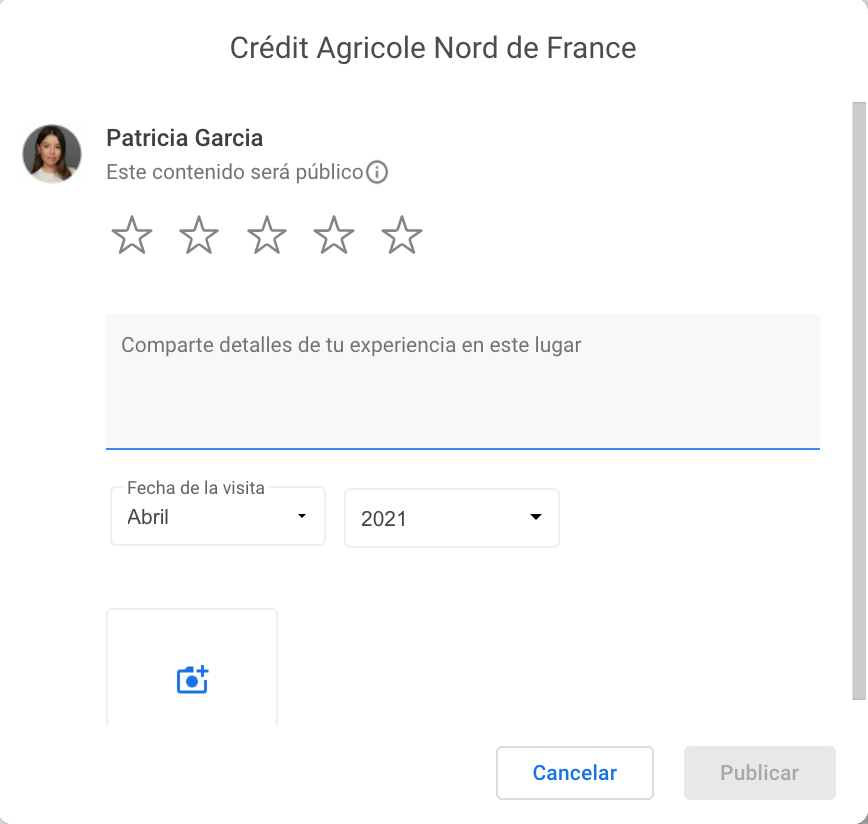Expand the month selector's arrow

point(302,516)
